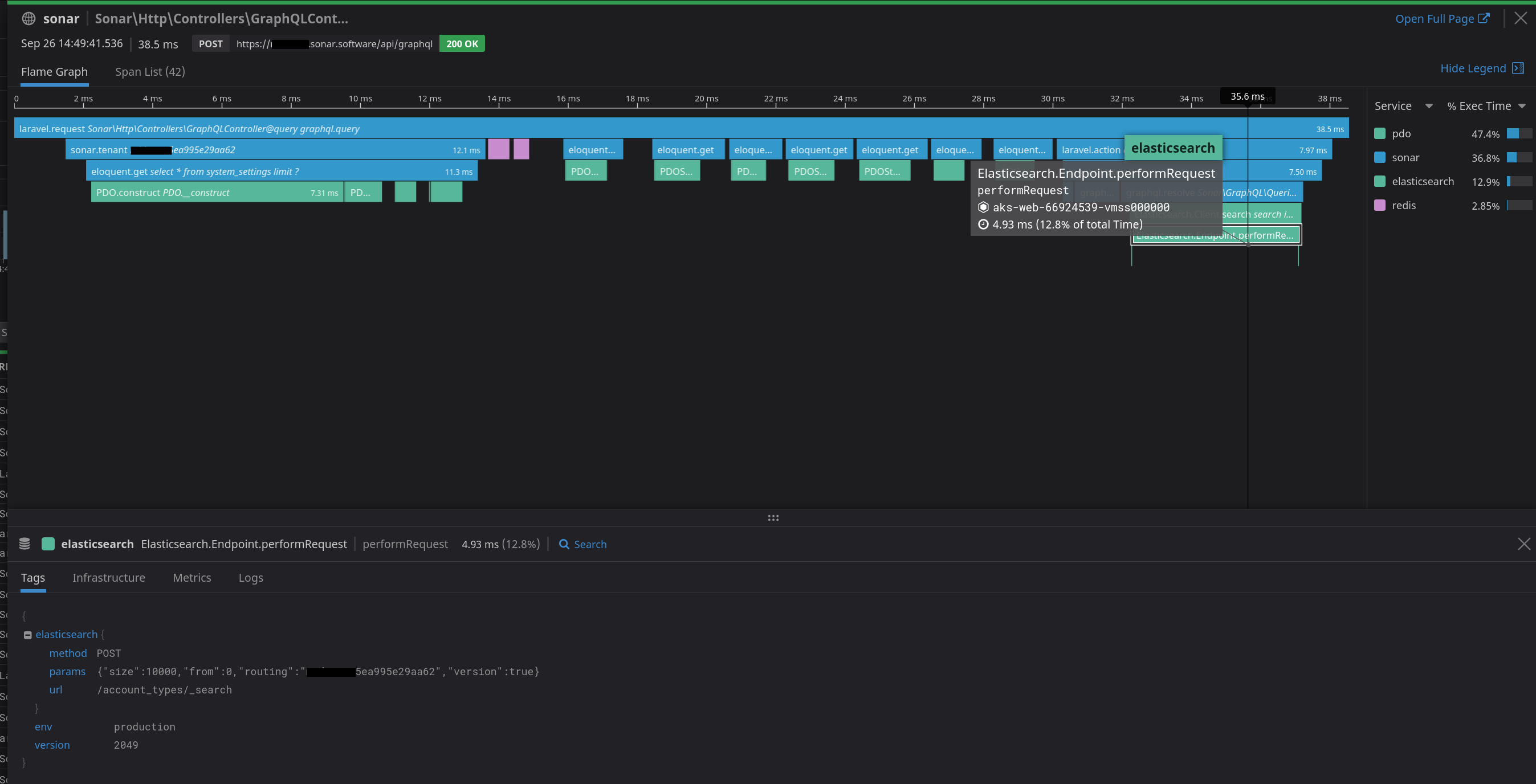Viewport: 1536px width, 784px height.
Task: Select the laravel.request root span
Action: point(681,128)
